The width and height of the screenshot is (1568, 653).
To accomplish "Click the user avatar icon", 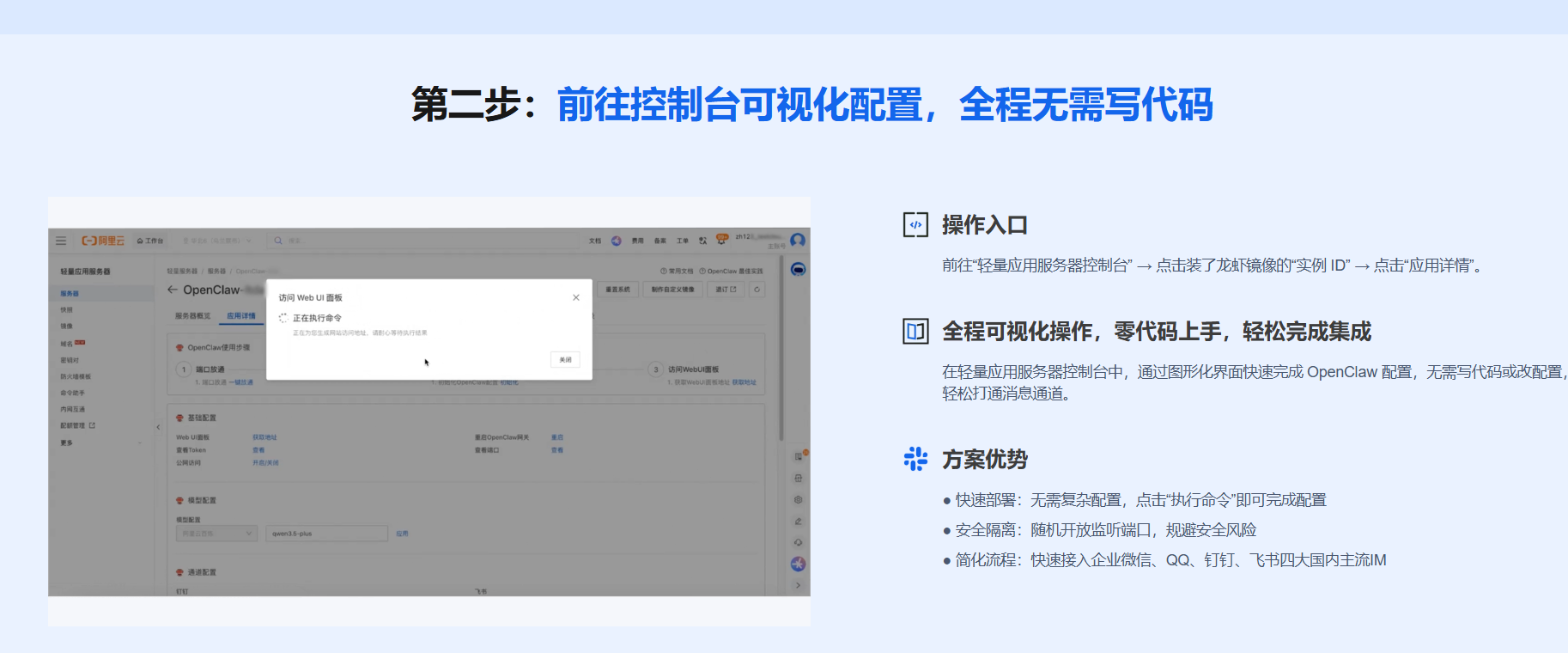I will click(x=798, y=241).
